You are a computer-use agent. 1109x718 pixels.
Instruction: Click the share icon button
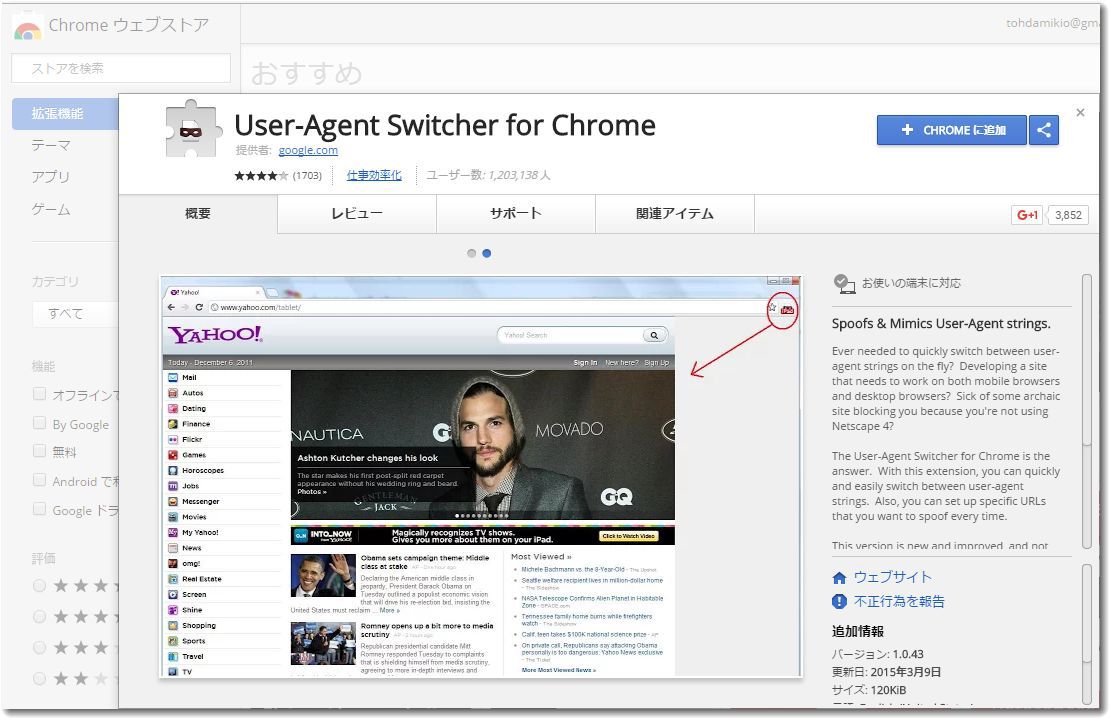tap(1044, 130)
